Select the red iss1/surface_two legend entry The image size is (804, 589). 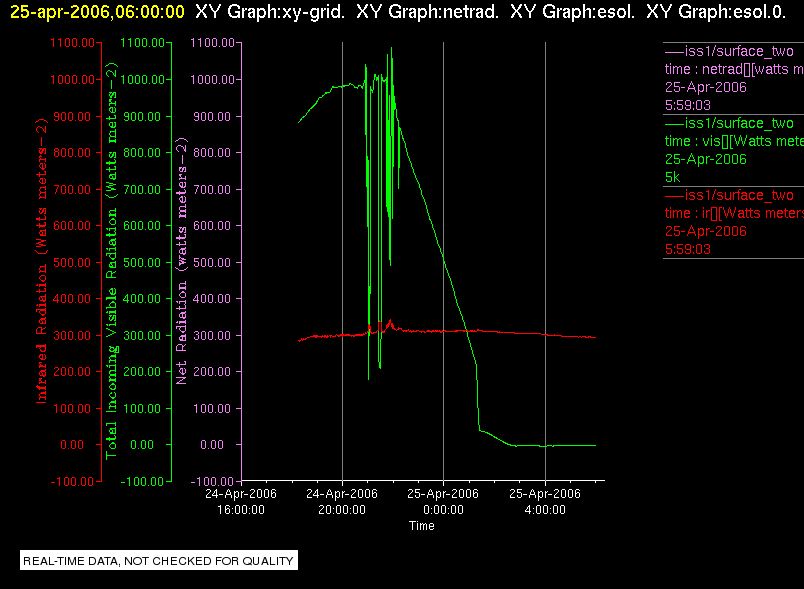[729, 195]
